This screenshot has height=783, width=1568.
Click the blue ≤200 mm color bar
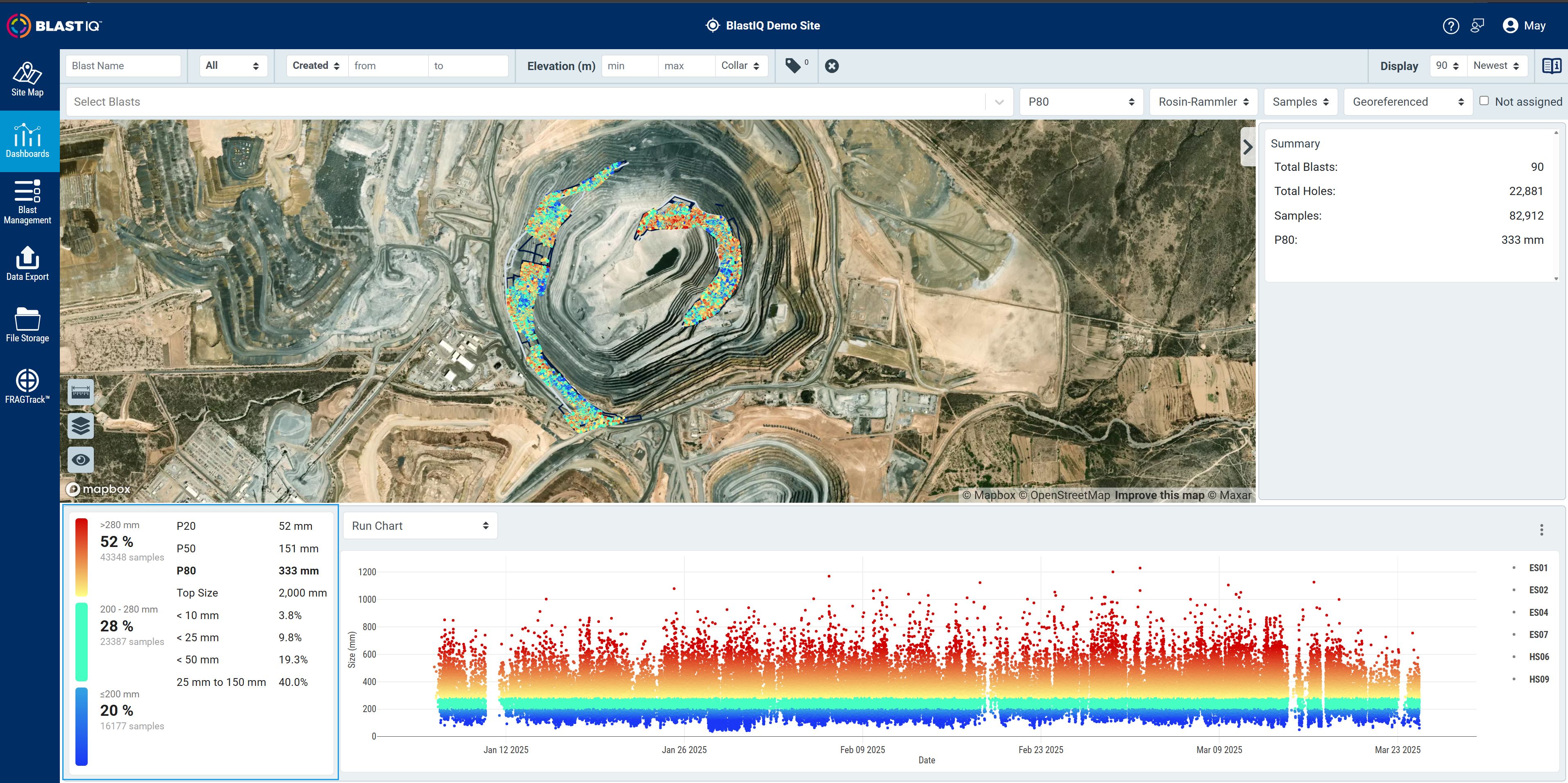click(x=82, y=726)
